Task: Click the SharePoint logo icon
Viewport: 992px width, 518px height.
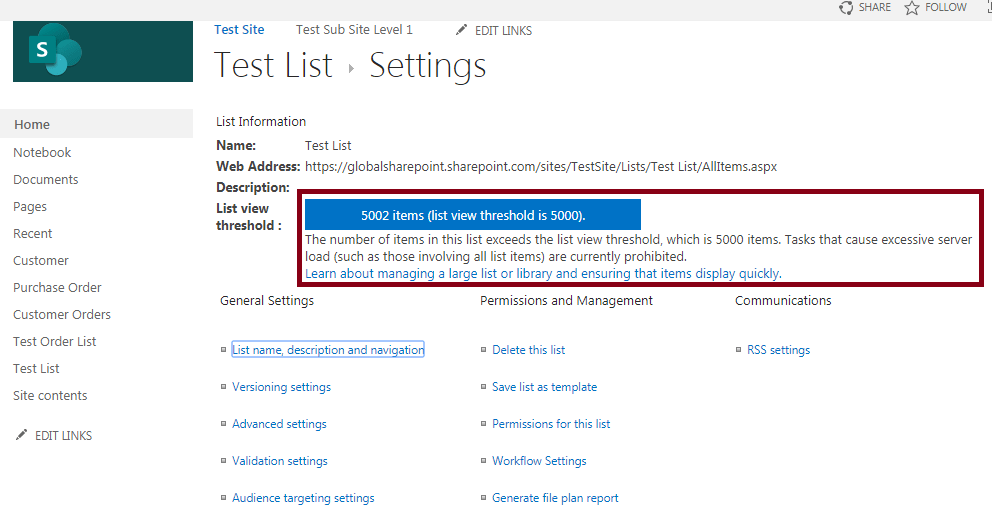Action: [54, 52]
